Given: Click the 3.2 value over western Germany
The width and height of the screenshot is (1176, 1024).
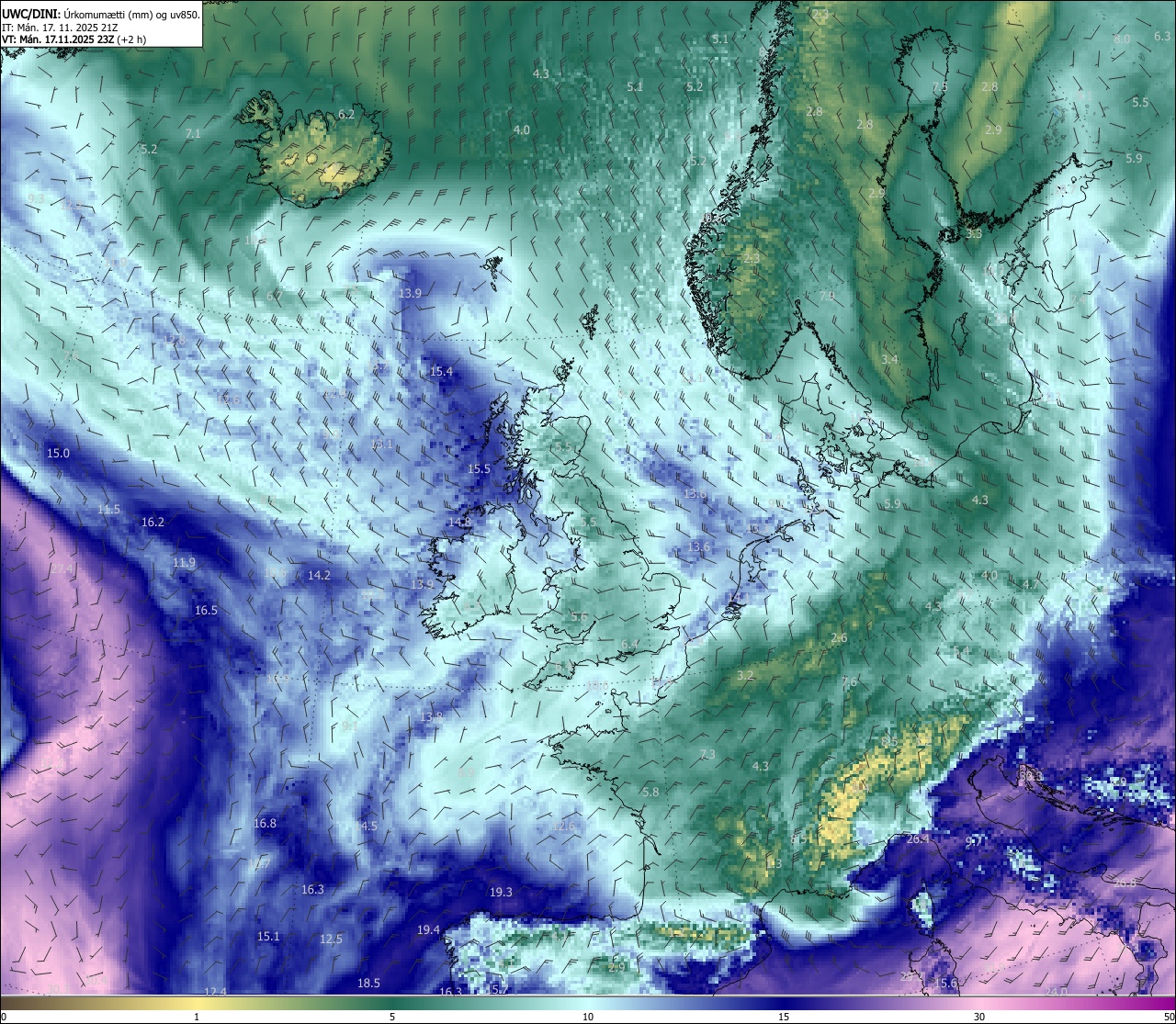Looking at the screenshot, I should pos(745,676).
